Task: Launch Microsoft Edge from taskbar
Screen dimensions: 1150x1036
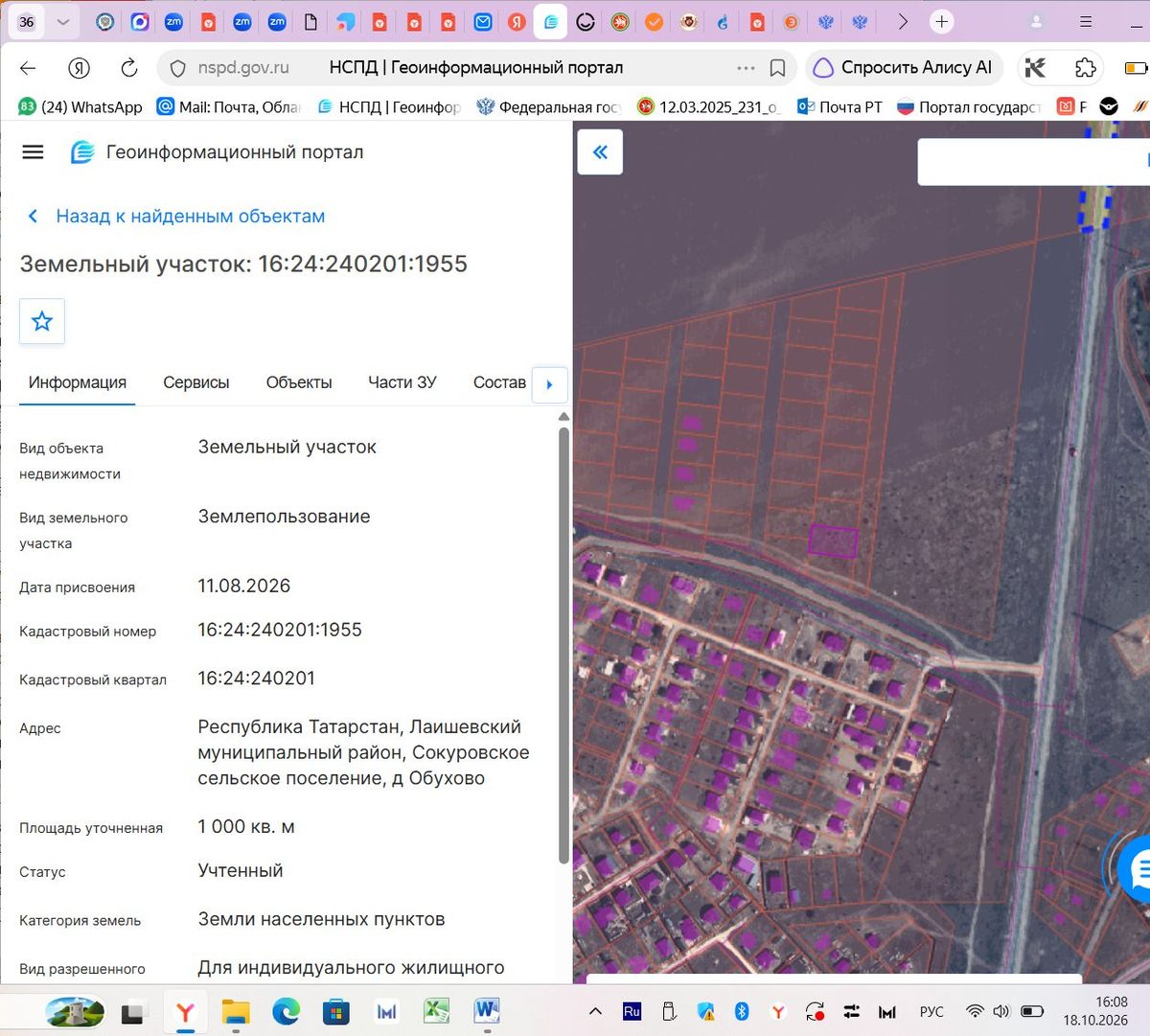Action: tap(286, 1011)
